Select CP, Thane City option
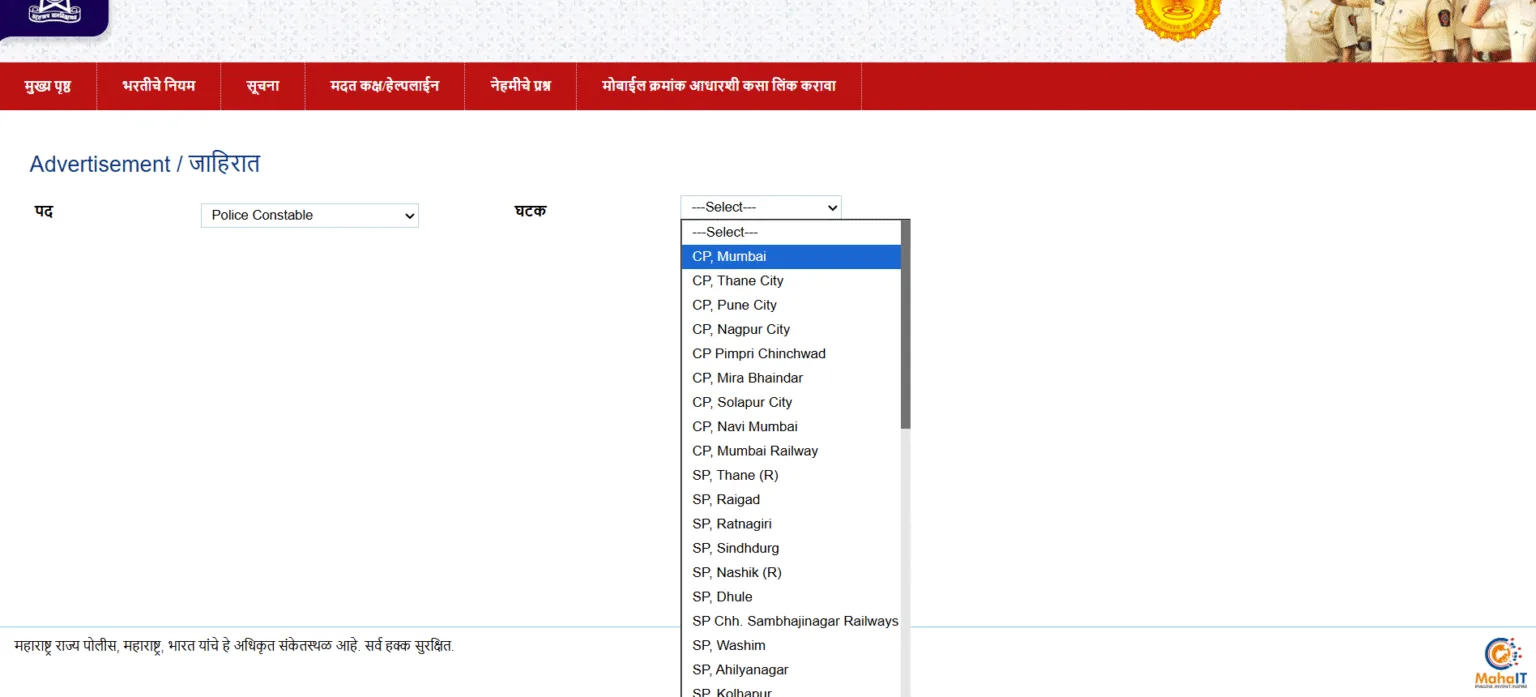 tap(790, 281)
